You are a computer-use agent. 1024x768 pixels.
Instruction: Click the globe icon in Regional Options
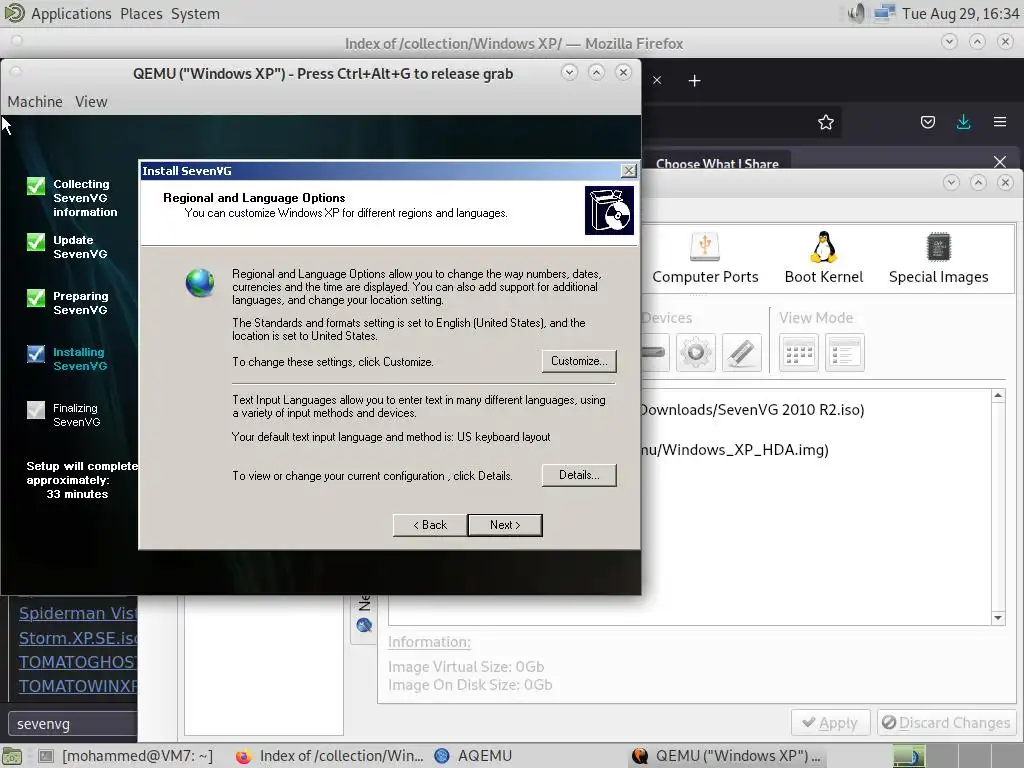point(199,283)
